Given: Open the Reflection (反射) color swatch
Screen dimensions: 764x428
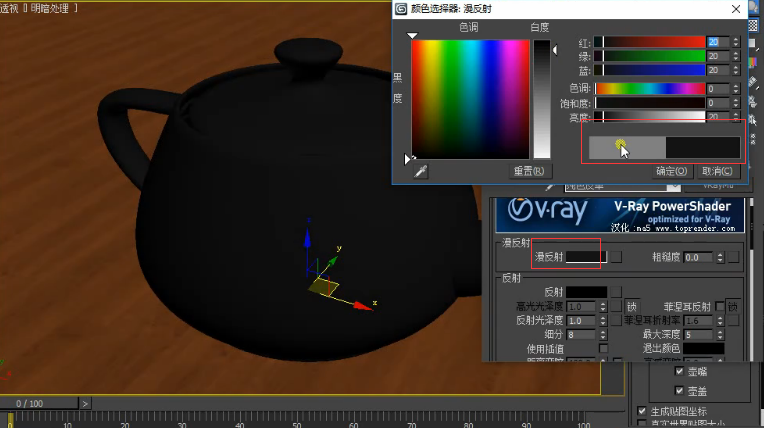Looking at the screenshot, I should click(x=586, y=292).
